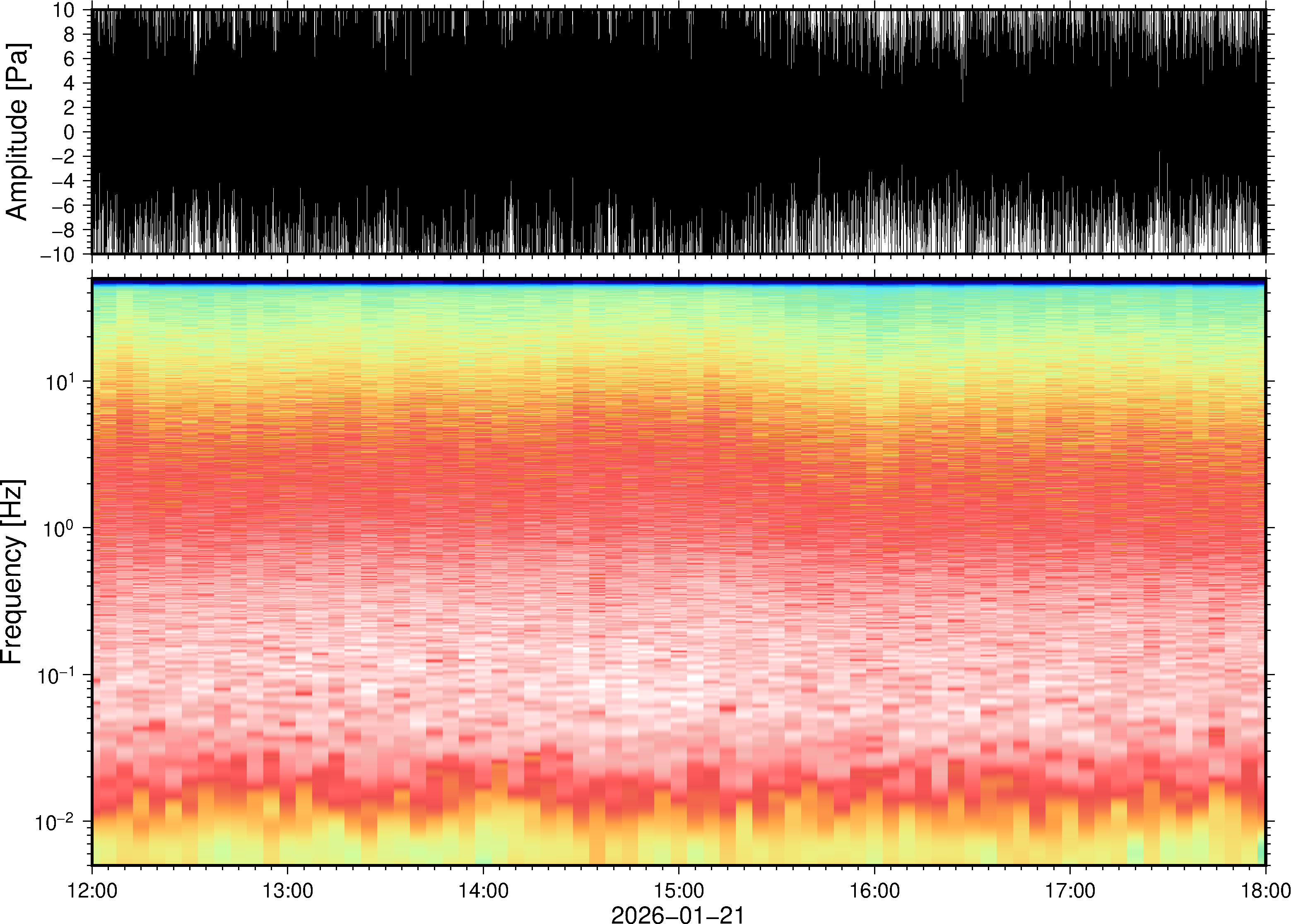Viewport: 1291px width, 924px height.
Task: Select the 14:00 time tick label
Action: (483, 890)
